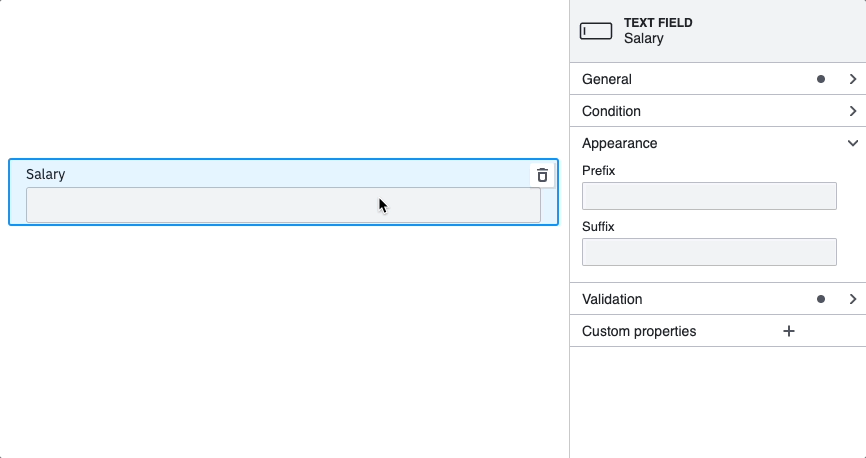The height and width of the screenshot is (458, 866).
Task: Expand General section using its chevron
Action: pyautogui.click(x=852, y=79)
